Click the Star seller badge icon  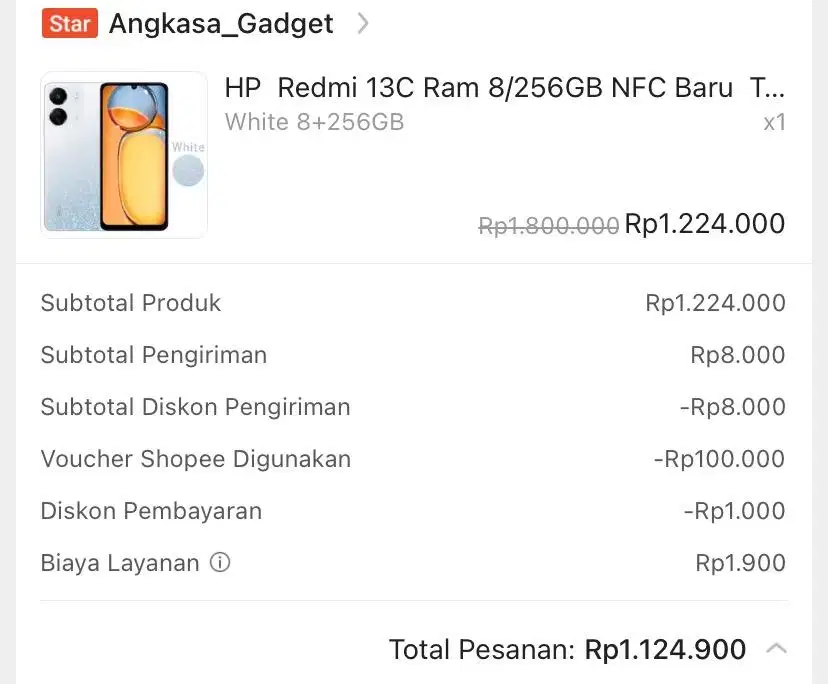pyautogui.click(x=69, y=22)
